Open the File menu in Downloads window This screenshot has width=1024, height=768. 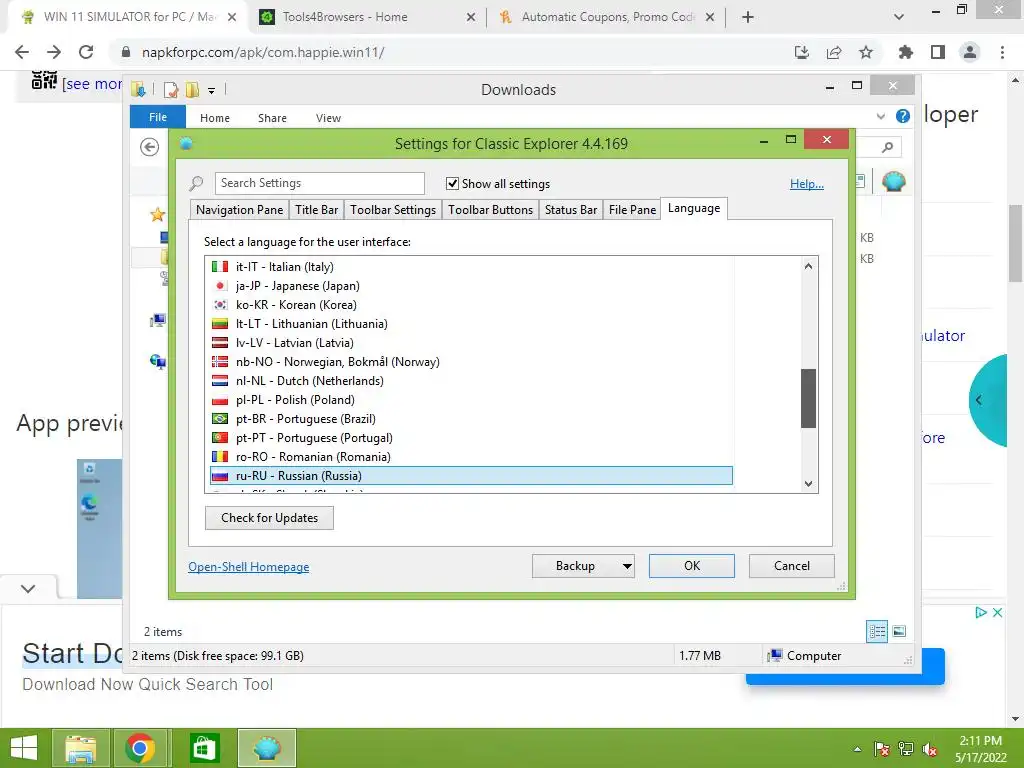158,117
